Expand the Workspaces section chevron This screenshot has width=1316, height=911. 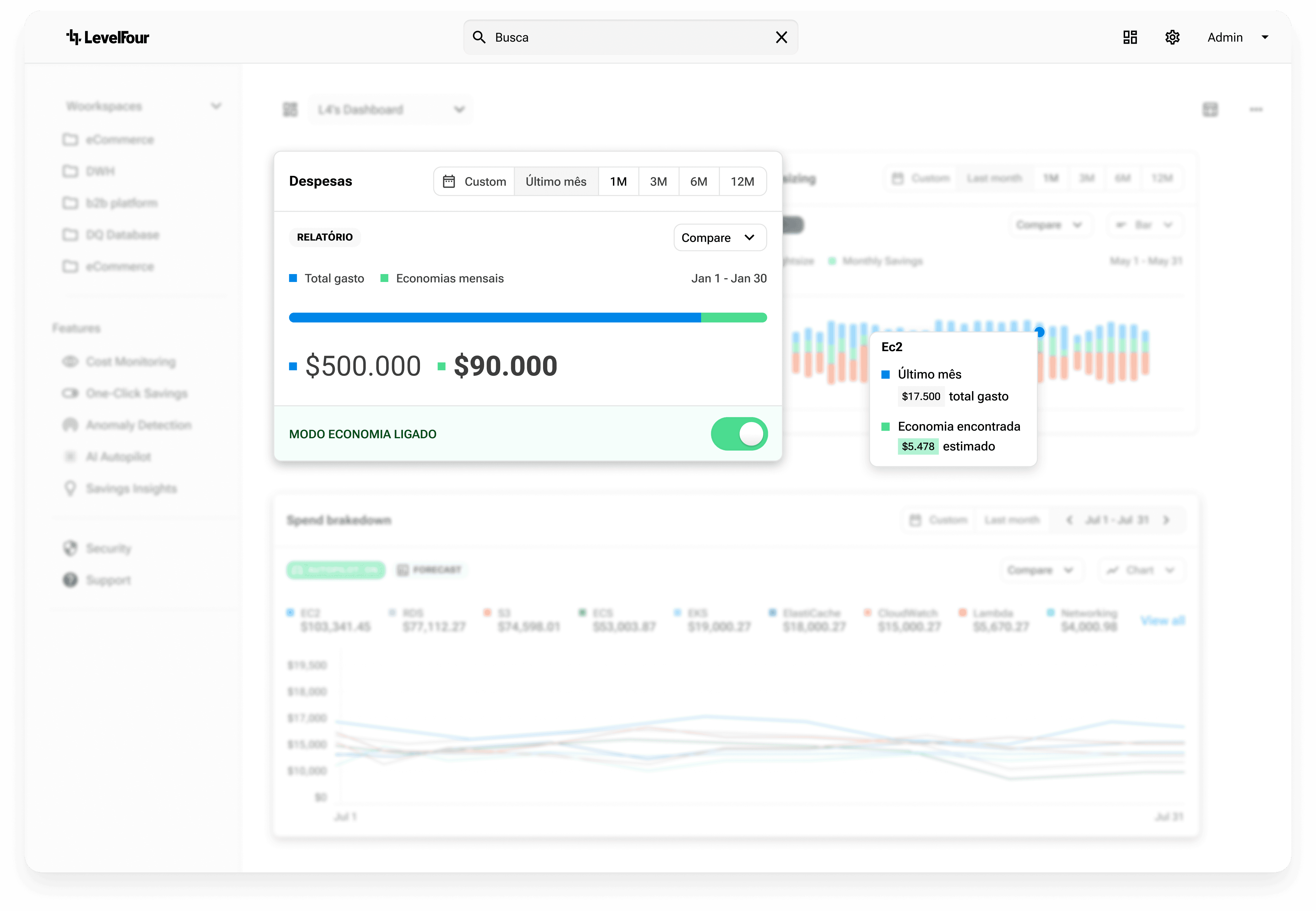click(216, 106)
